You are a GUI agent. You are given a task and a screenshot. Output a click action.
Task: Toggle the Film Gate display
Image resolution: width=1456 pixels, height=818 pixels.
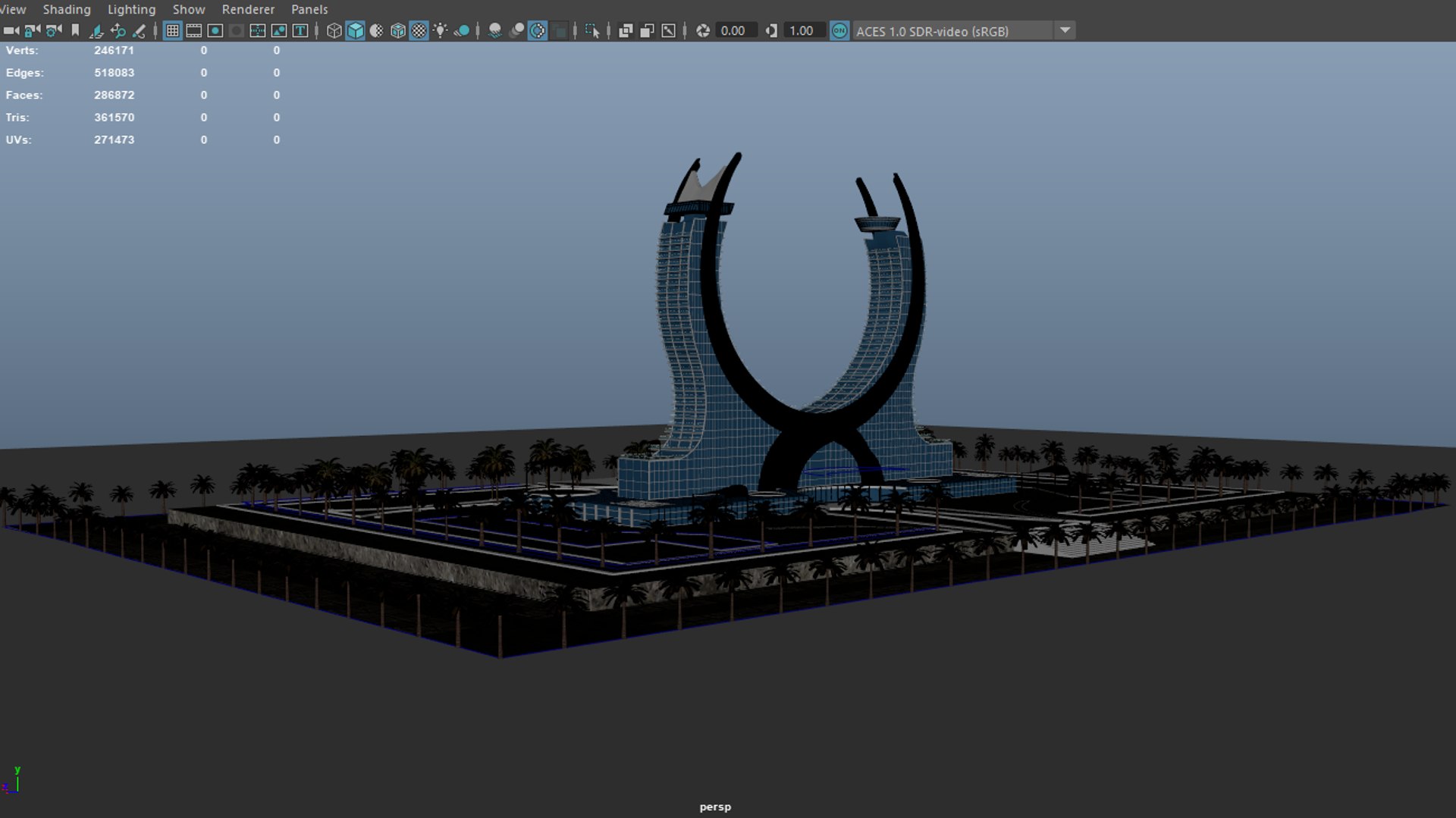[x=194, y=31]
